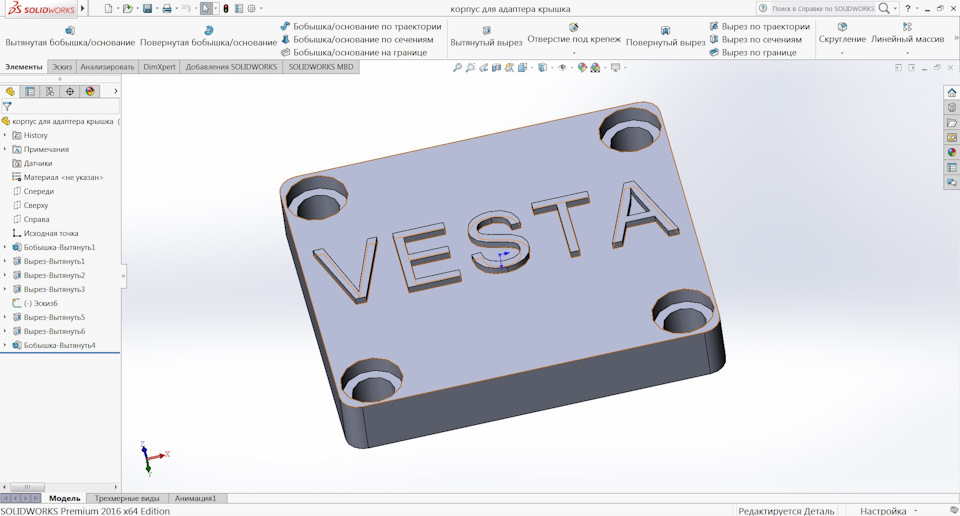Open the Options gear icon
The height and width of the screenshot is (516, 960).
coord(252,9)
